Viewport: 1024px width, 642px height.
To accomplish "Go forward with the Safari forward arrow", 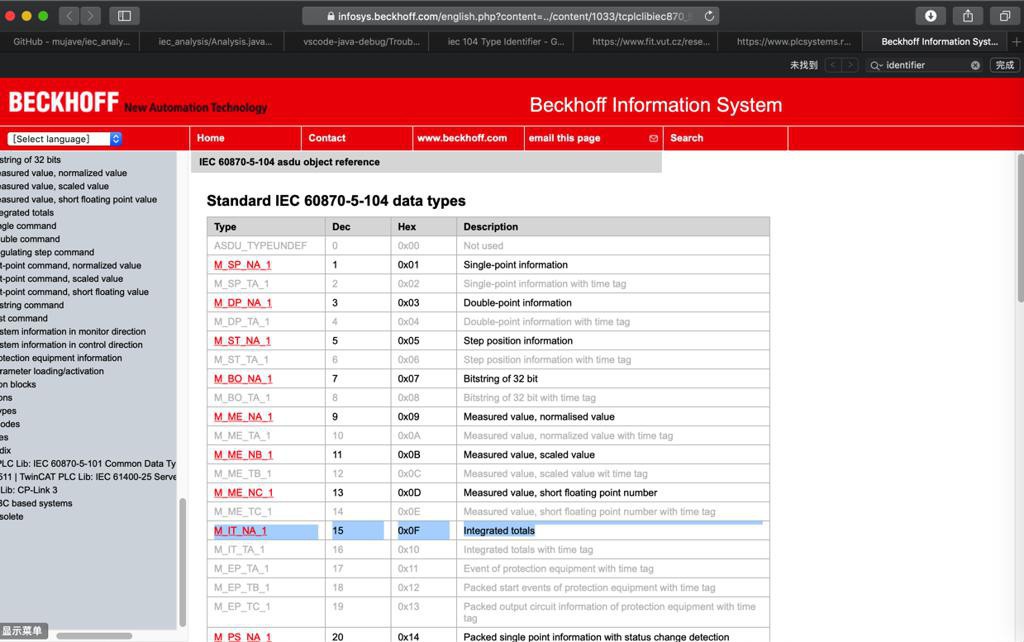I will click(x=91, y=16).
